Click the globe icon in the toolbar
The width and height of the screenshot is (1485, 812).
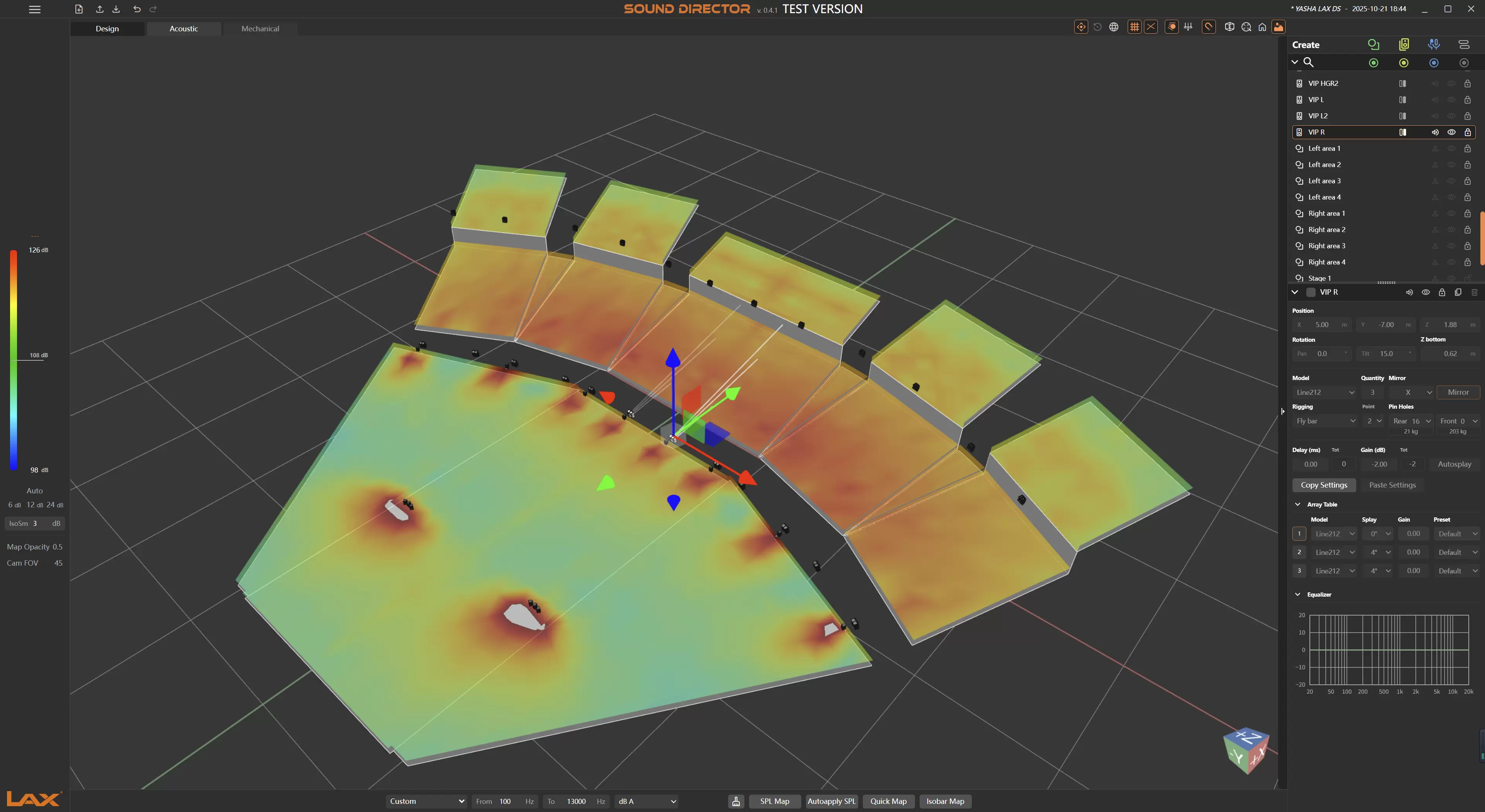[x=1114, y=27]
